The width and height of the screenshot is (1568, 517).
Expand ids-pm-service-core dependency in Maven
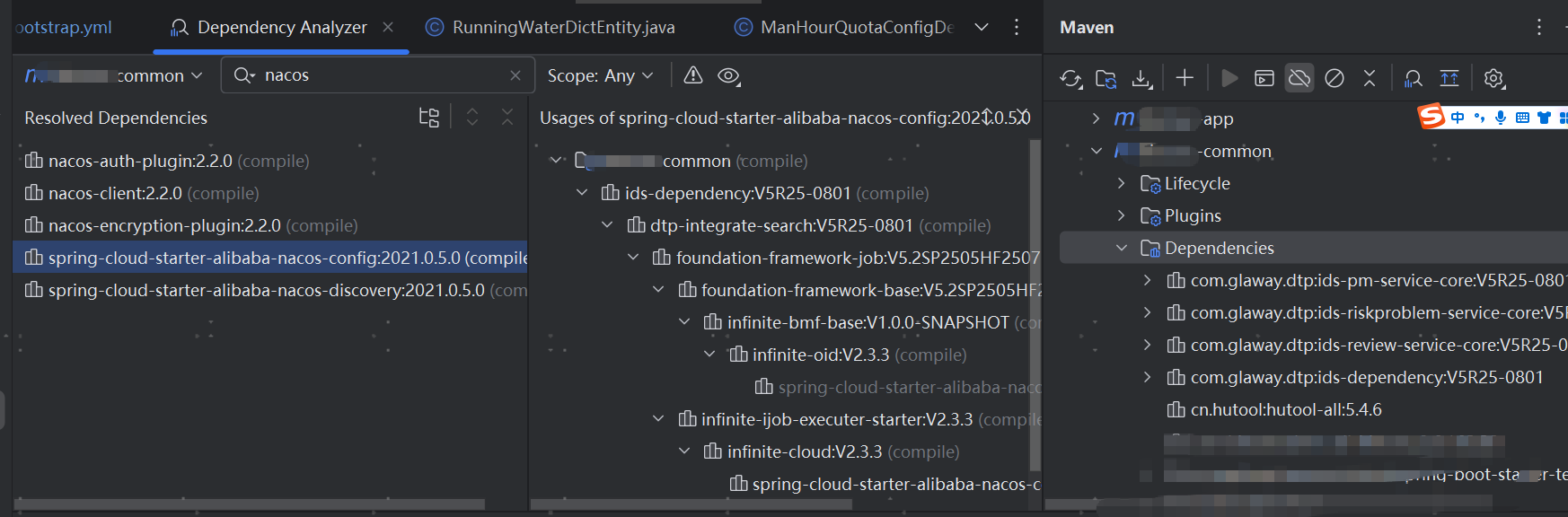click(x=1147, y=280)
